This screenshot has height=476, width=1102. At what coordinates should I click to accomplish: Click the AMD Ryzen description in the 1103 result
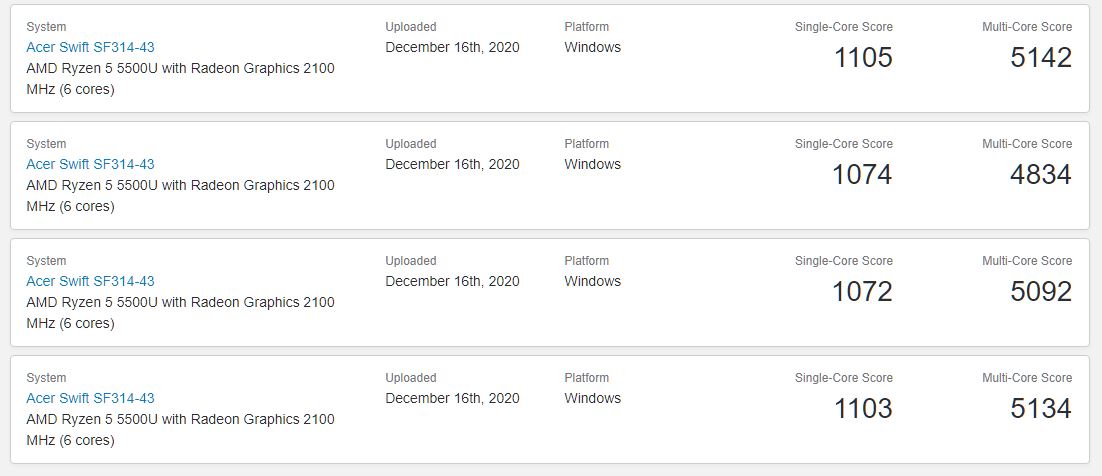180,419
